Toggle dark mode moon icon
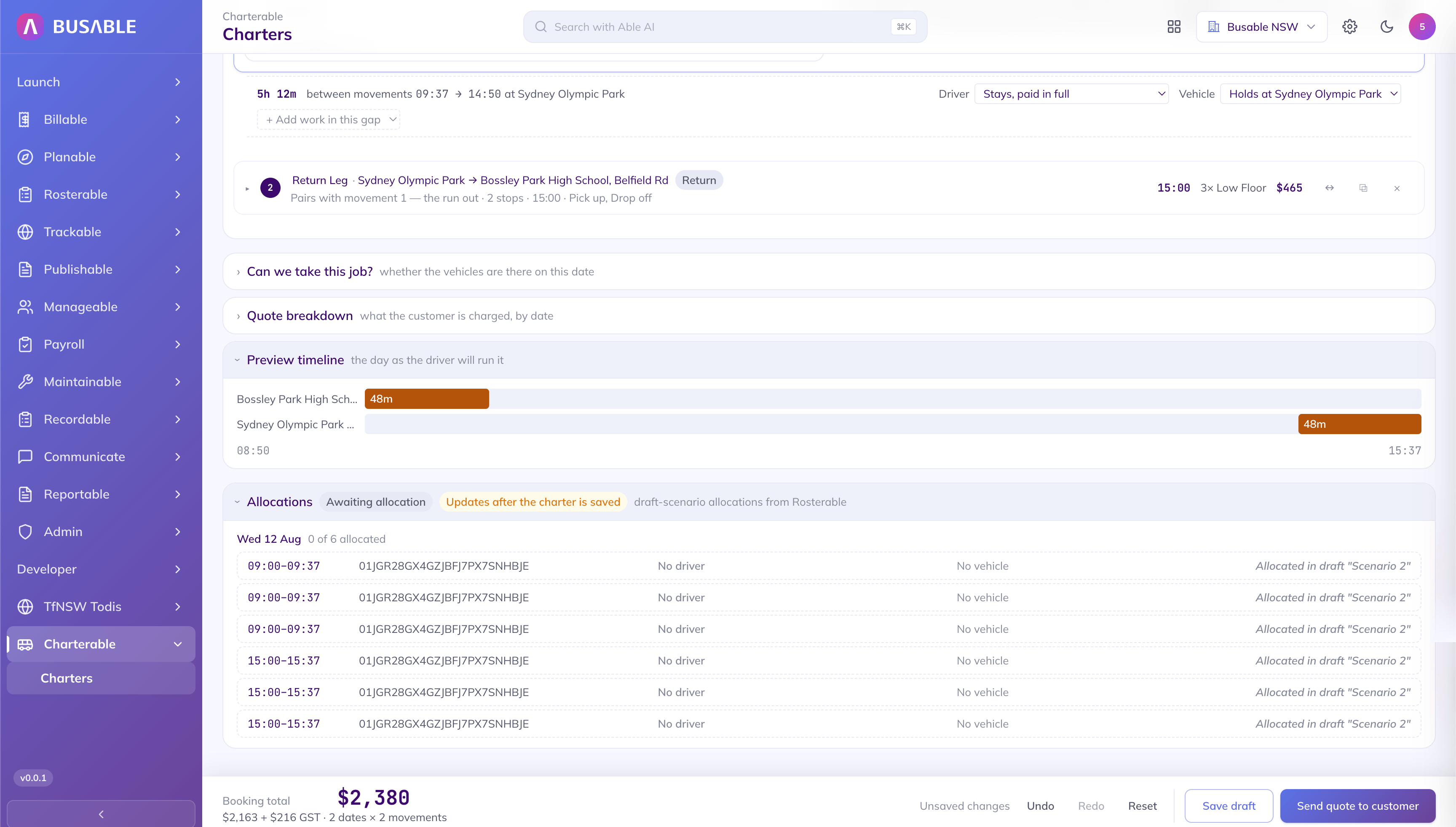Image resolution: width=1456 pixels, height=827 pixels. [x=1386, y=27]
